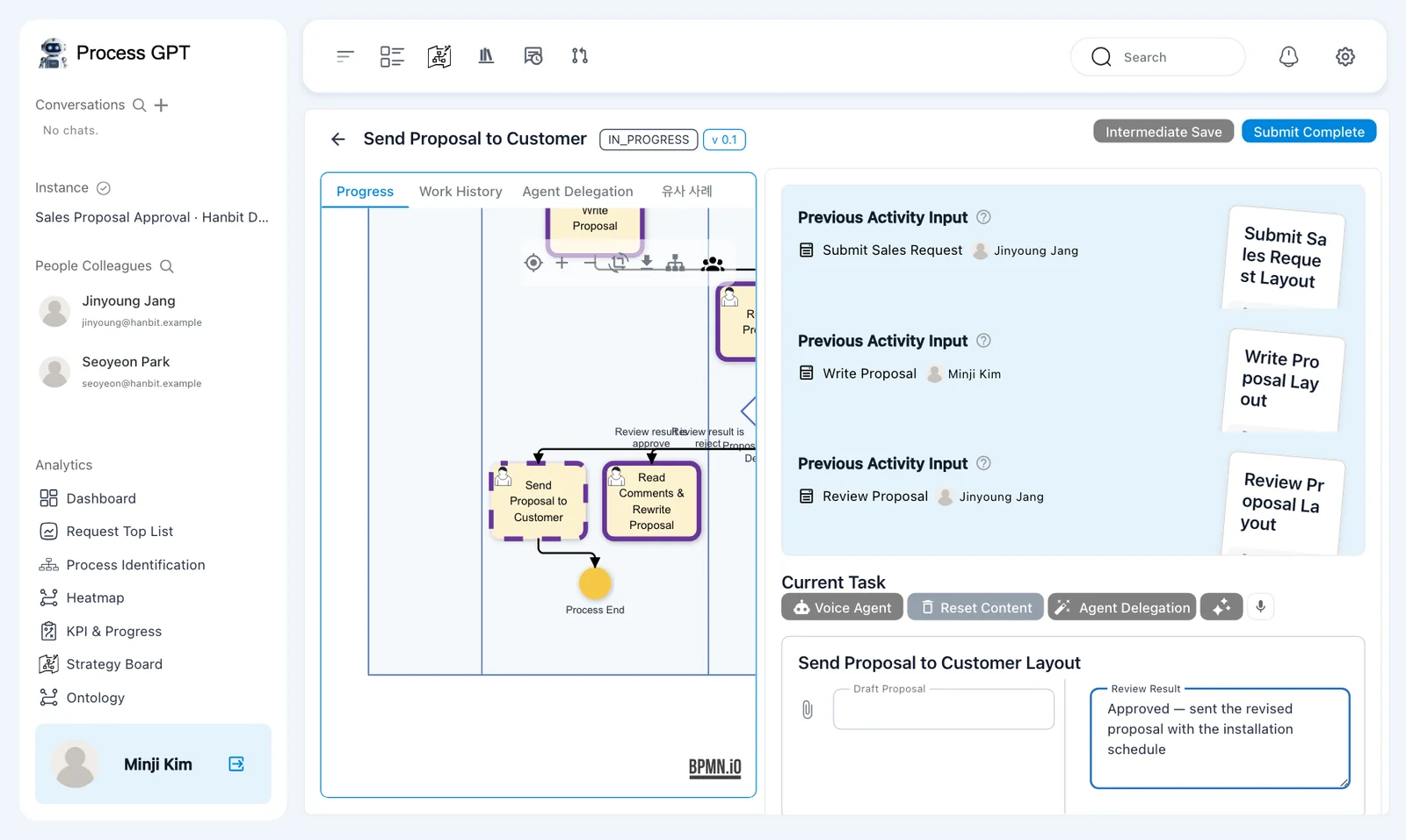Select Send Proposal to Customer diagram task
This screenshot has height=840, width=1406.
[x=538, y=501]
